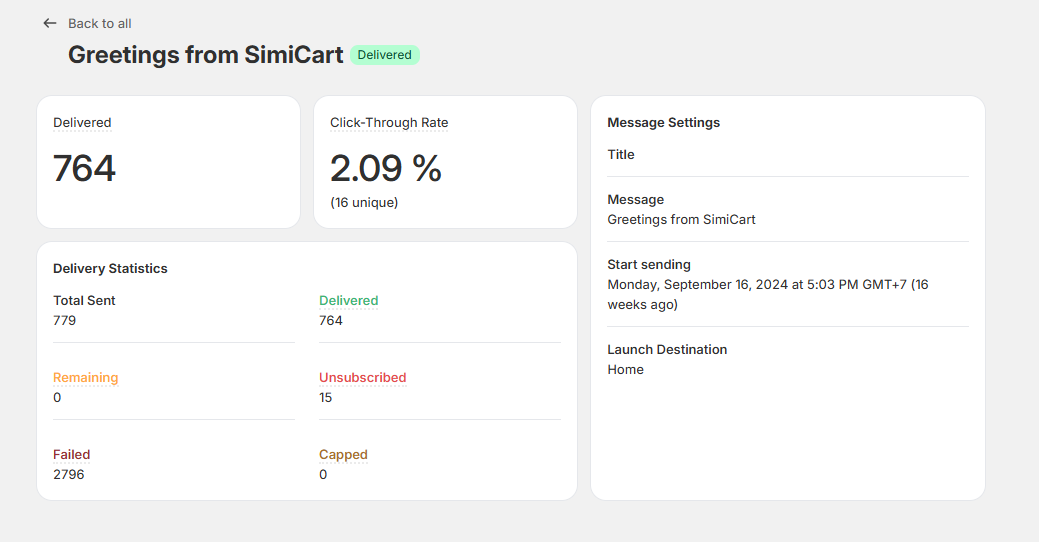
Task: Click the 2.09 % rate value
Action: [385, 169]
